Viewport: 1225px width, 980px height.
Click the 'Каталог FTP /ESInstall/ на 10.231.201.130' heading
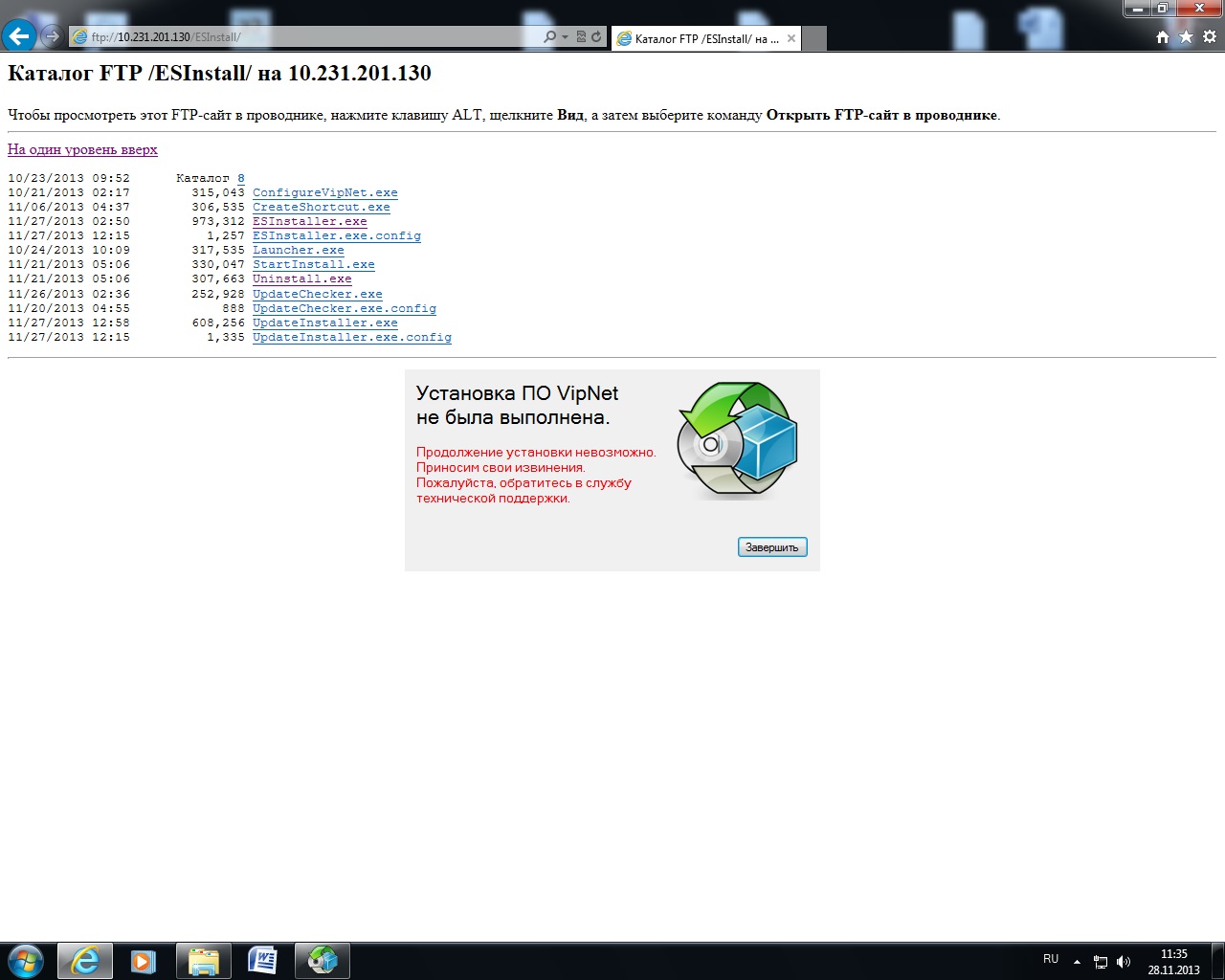click(x=219, y=73)
